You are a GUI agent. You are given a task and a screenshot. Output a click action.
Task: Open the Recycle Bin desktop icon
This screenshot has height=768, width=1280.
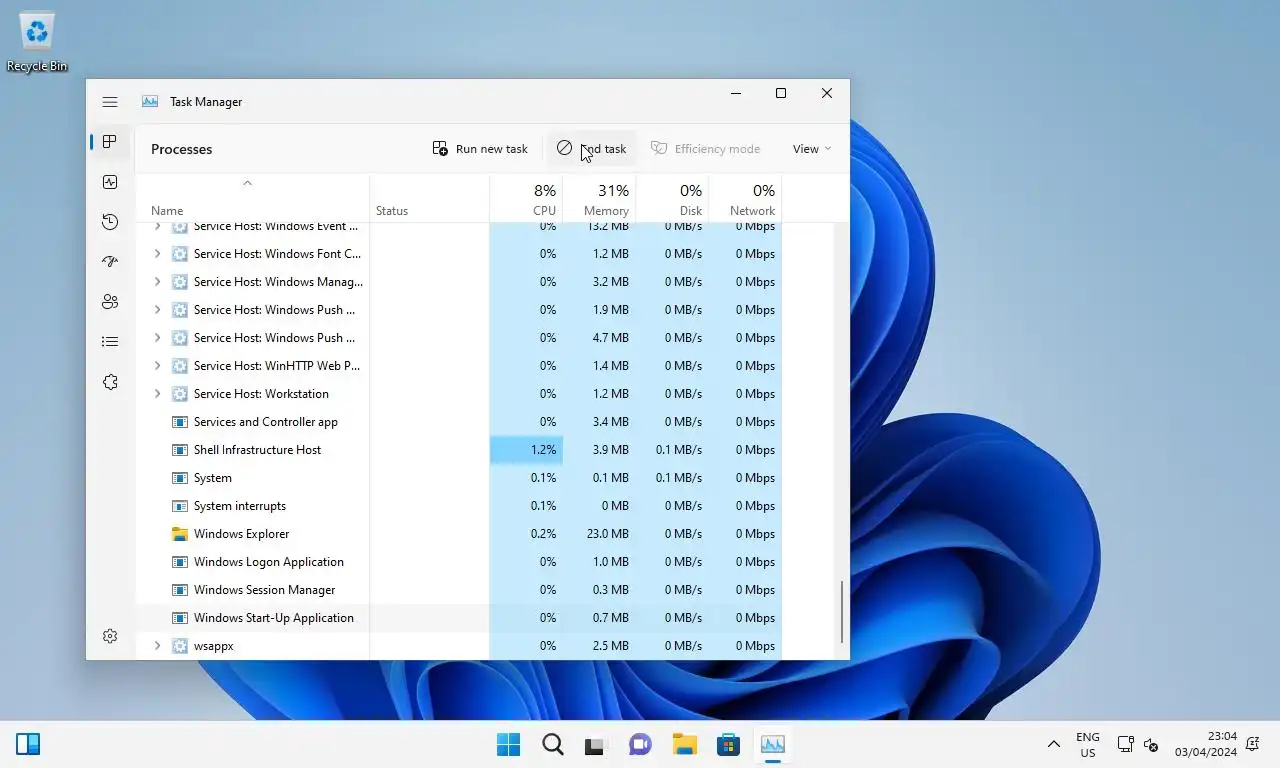[x=37, y=42]
